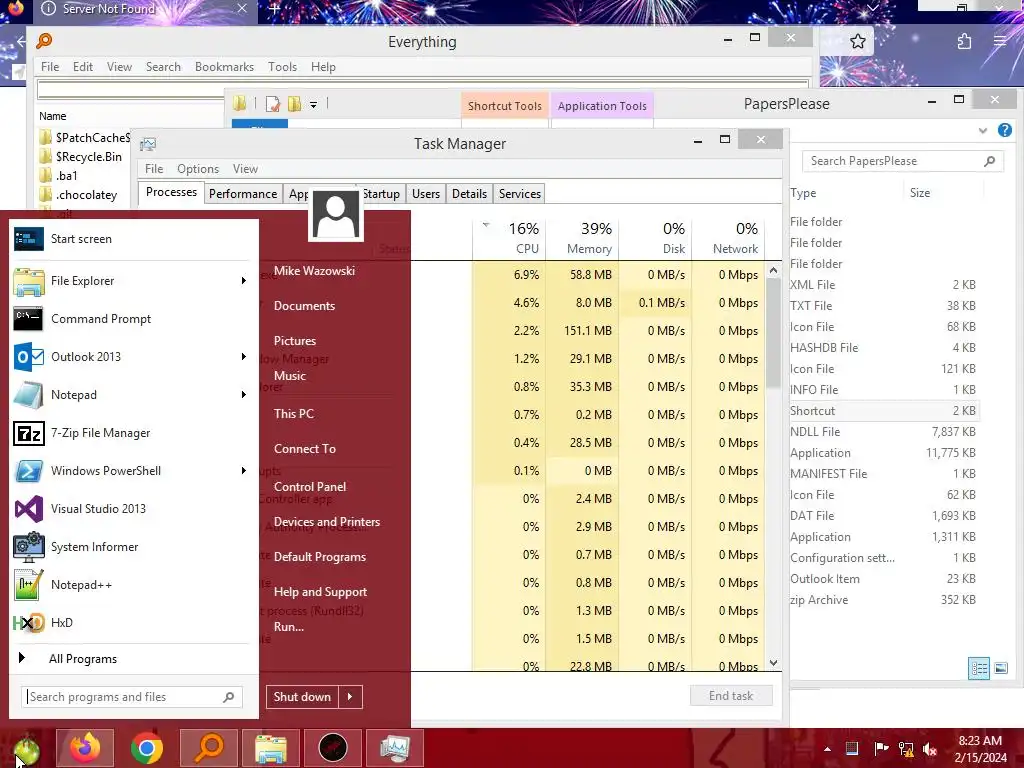Click the Start button in taskbar
The image size is (1024, 768).
click(x=25, y=749)
